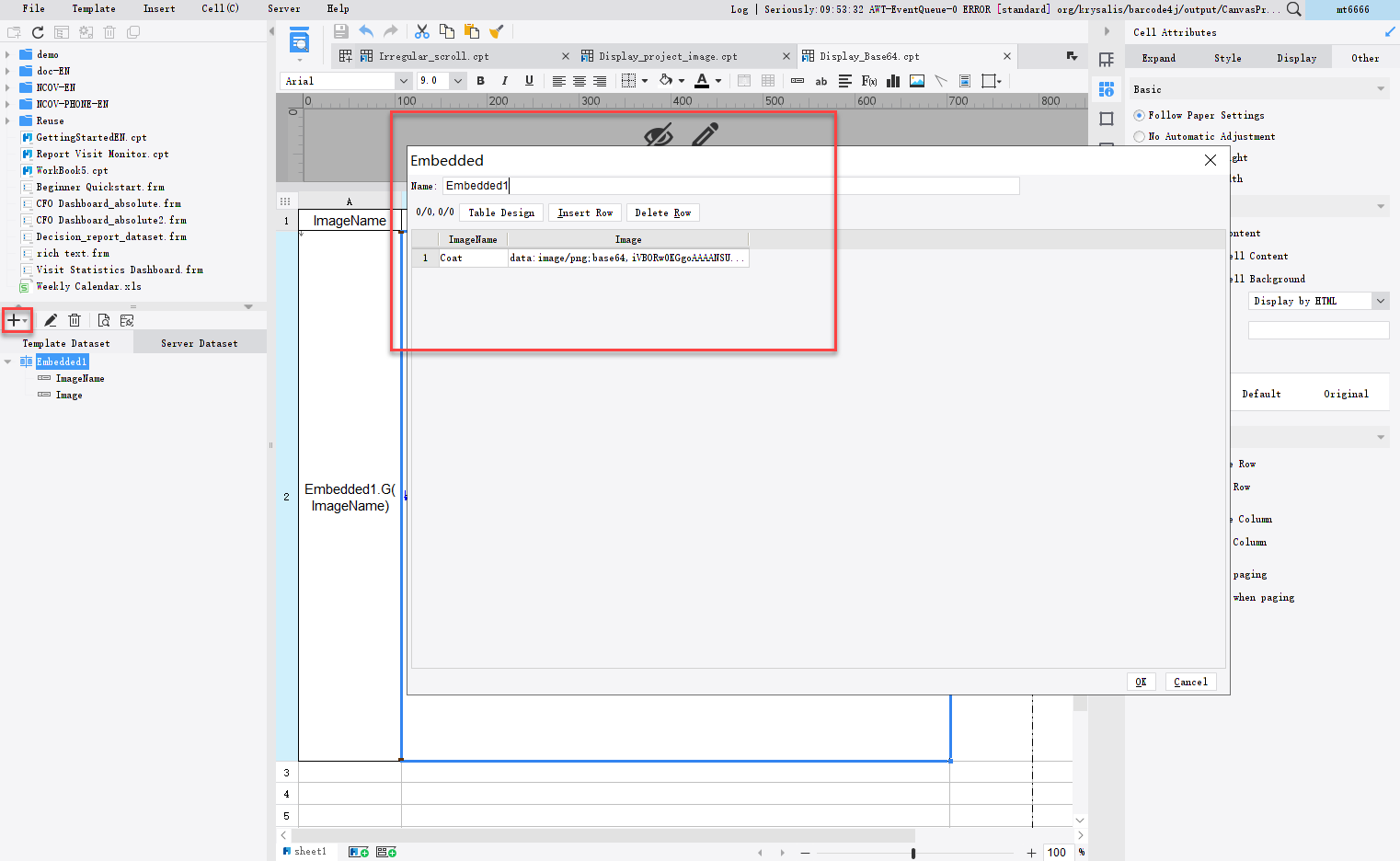The height and width of the screenshot is (861, 1400).
Task: Click the Insert Image toolbar icon
Action: [x=916, y=81]
